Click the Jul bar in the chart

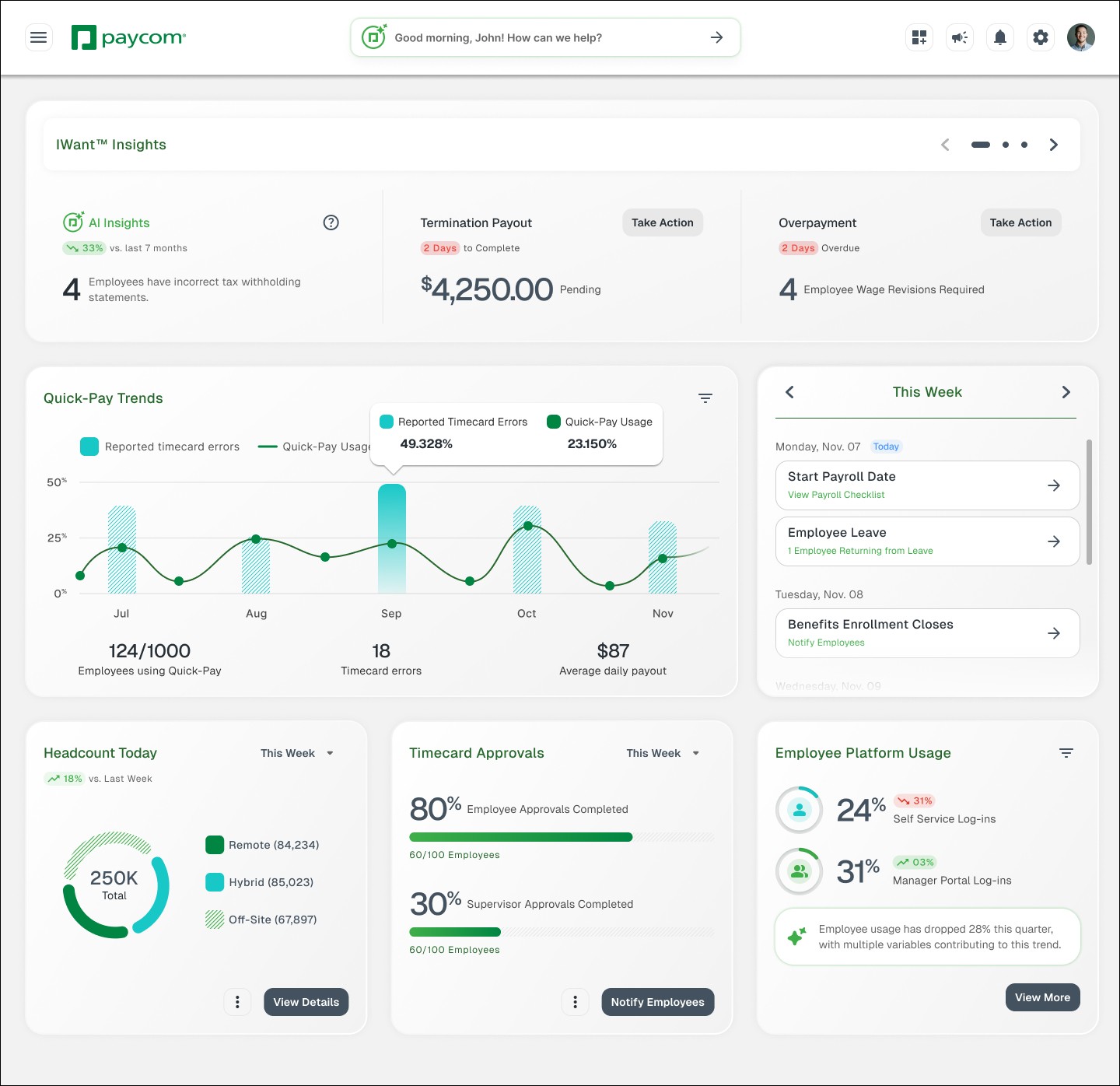click(x=122, y=549)
